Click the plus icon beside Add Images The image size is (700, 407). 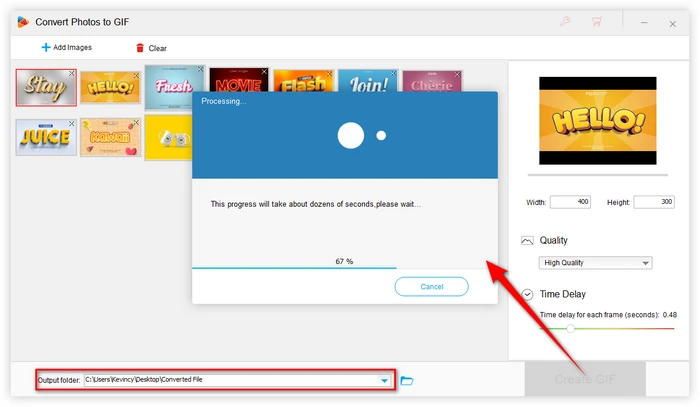46,47
